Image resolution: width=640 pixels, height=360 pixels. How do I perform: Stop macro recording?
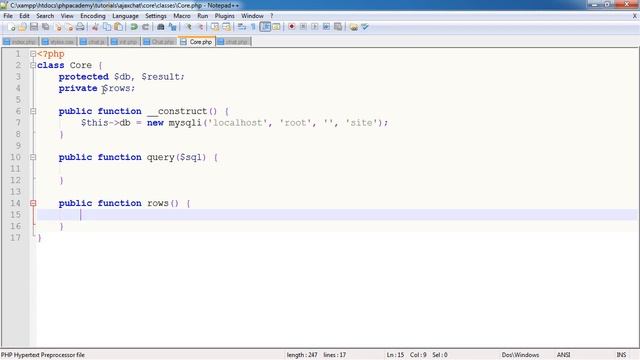click(x=303, y=27)
